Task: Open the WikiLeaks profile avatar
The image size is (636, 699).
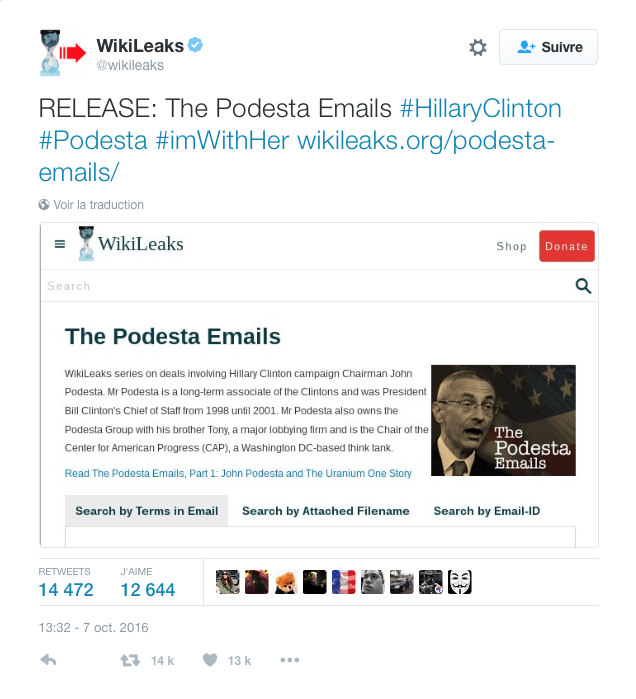Action: 62,53
